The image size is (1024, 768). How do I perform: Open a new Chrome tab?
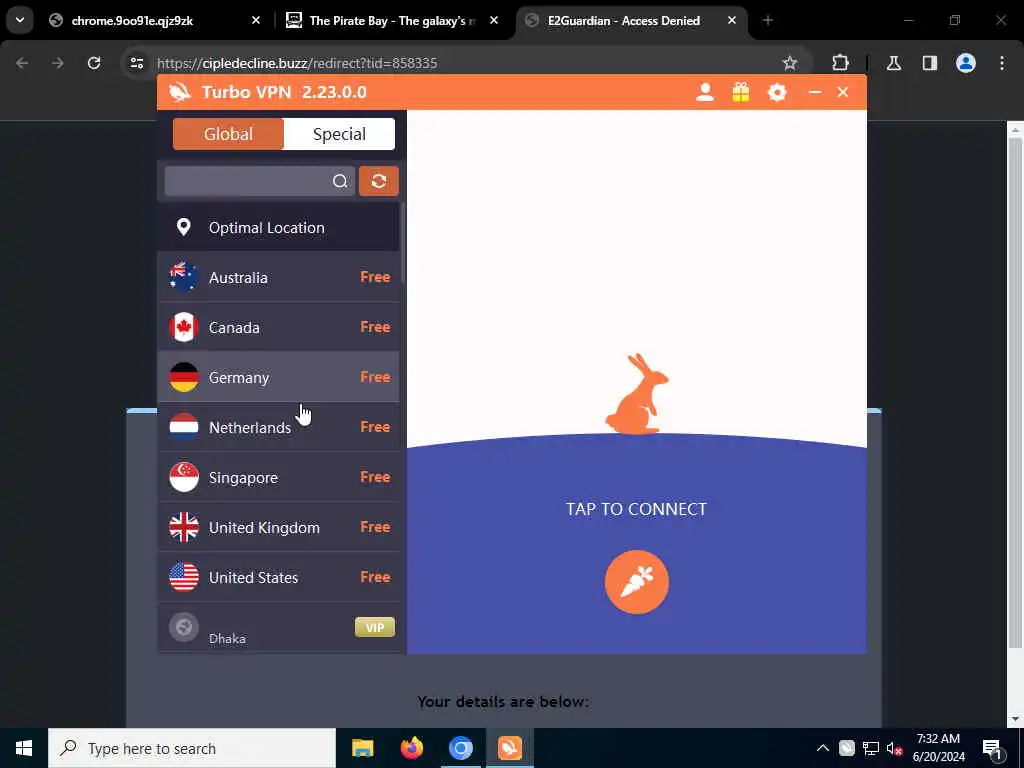point(767,20)
